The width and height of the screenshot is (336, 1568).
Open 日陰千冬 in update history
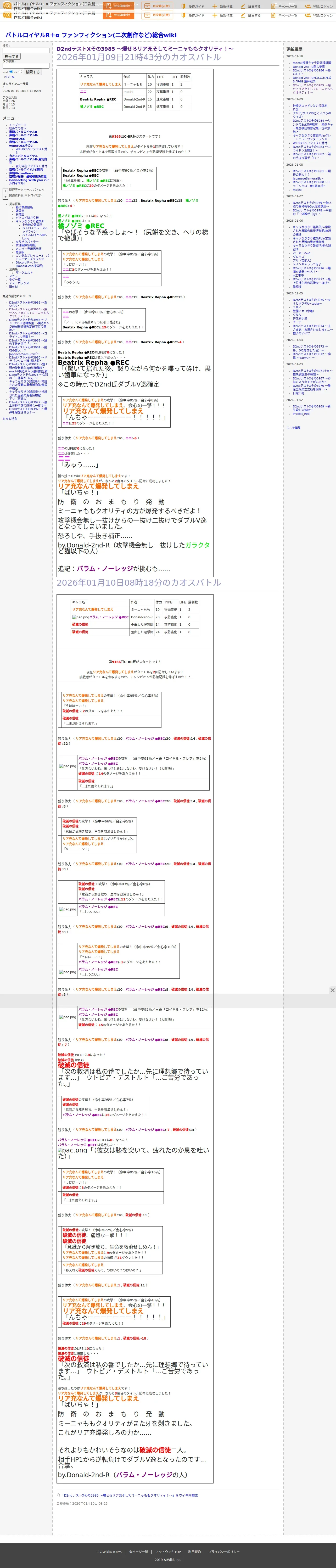[x=298, y=393]
